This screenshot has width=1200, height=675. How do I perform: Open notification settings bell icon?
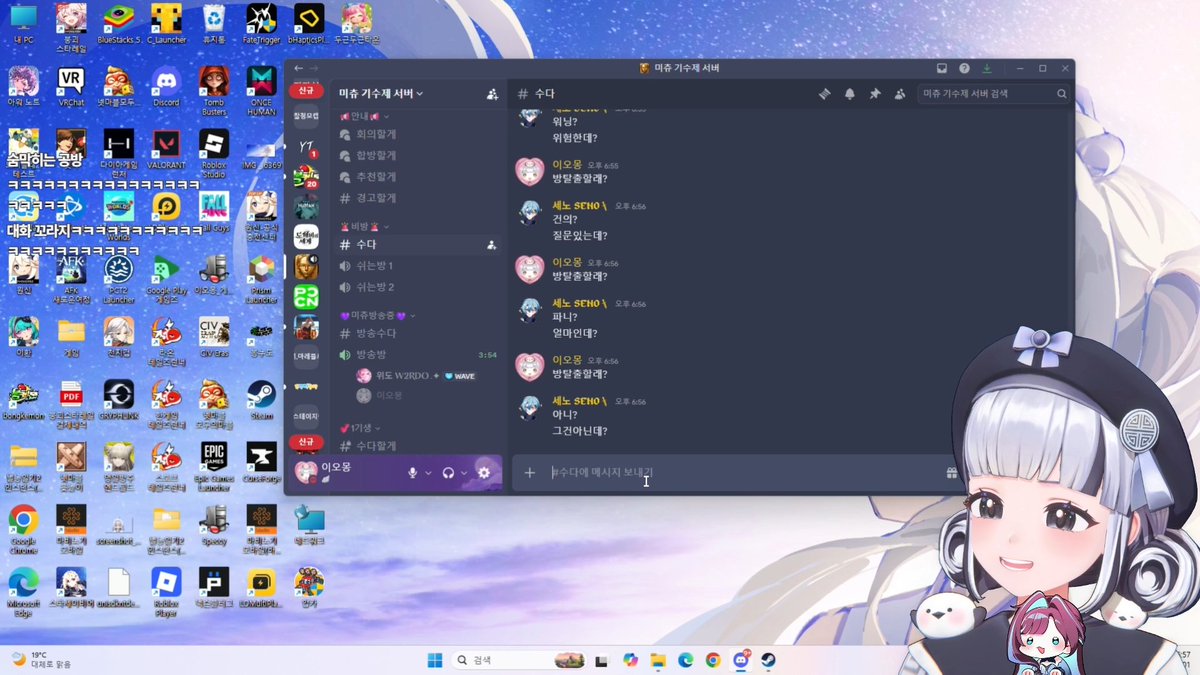(850, 93)
